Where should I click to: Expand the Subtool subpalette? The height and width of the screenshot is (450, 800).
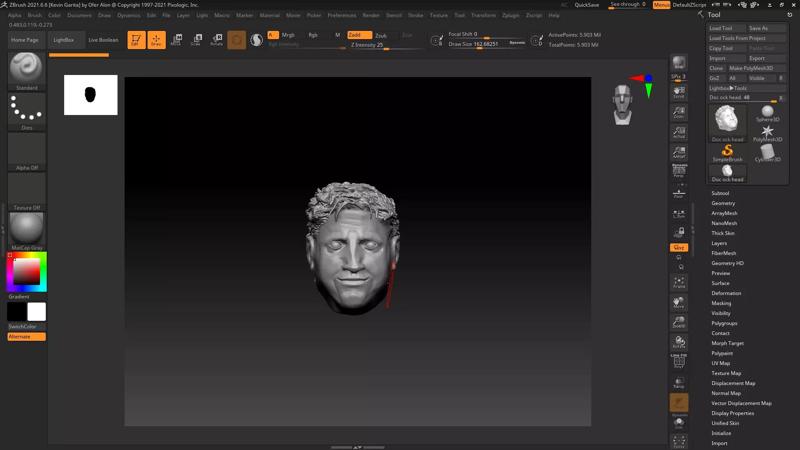pos(720,193)
